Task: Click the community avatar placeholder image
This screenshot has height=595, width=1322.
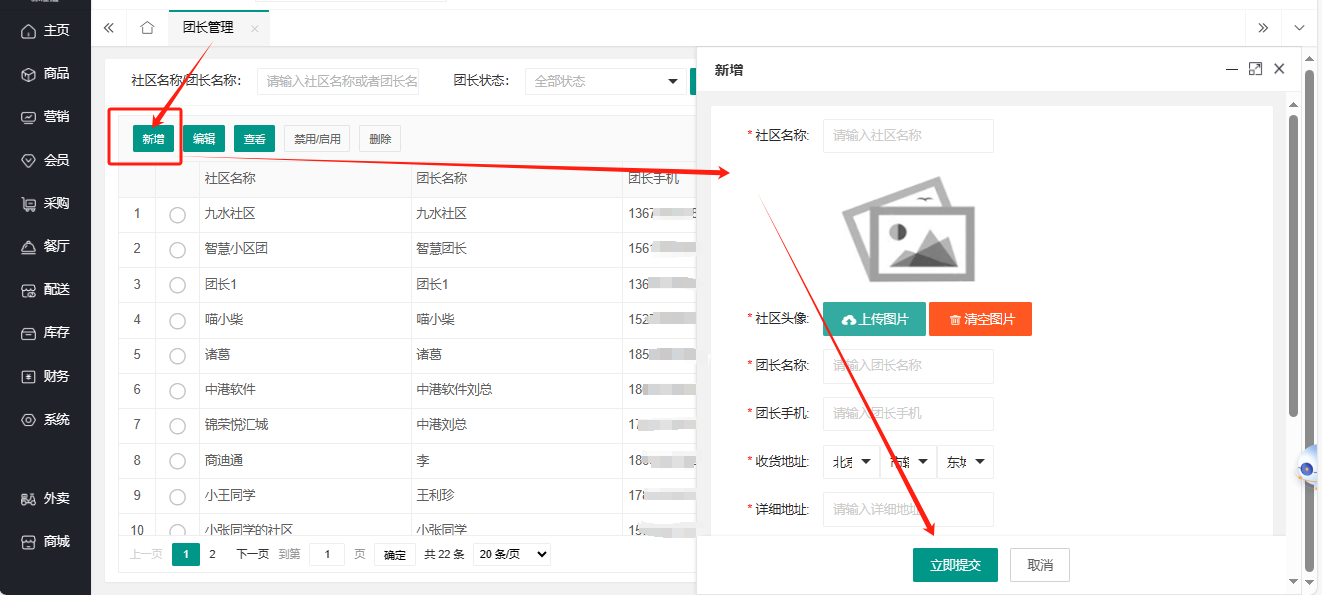Action: point(909,229)
